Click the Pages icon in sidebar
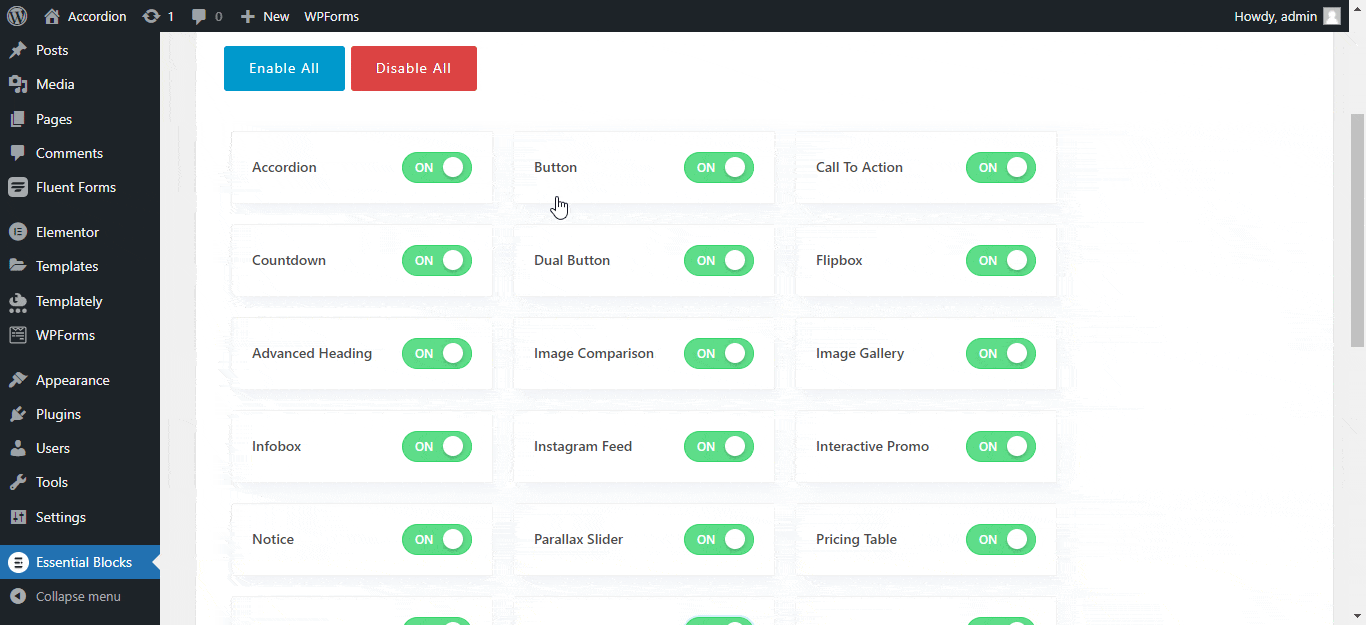Viewport: 1366px width, 625px height. pyautogui.click(x=18, y=119)
